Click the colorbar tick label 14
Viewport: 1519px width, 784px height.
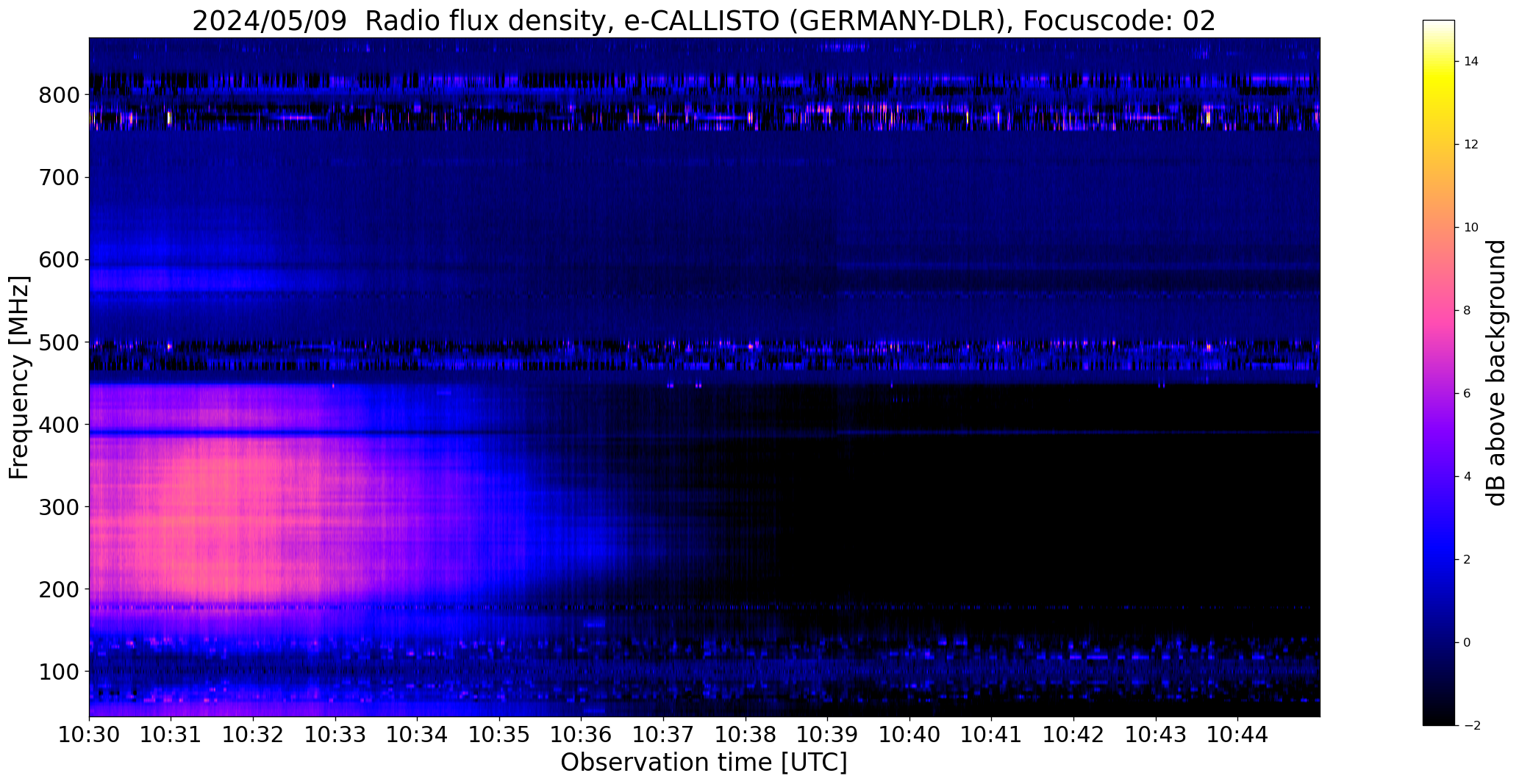[x=1470, y=62]
